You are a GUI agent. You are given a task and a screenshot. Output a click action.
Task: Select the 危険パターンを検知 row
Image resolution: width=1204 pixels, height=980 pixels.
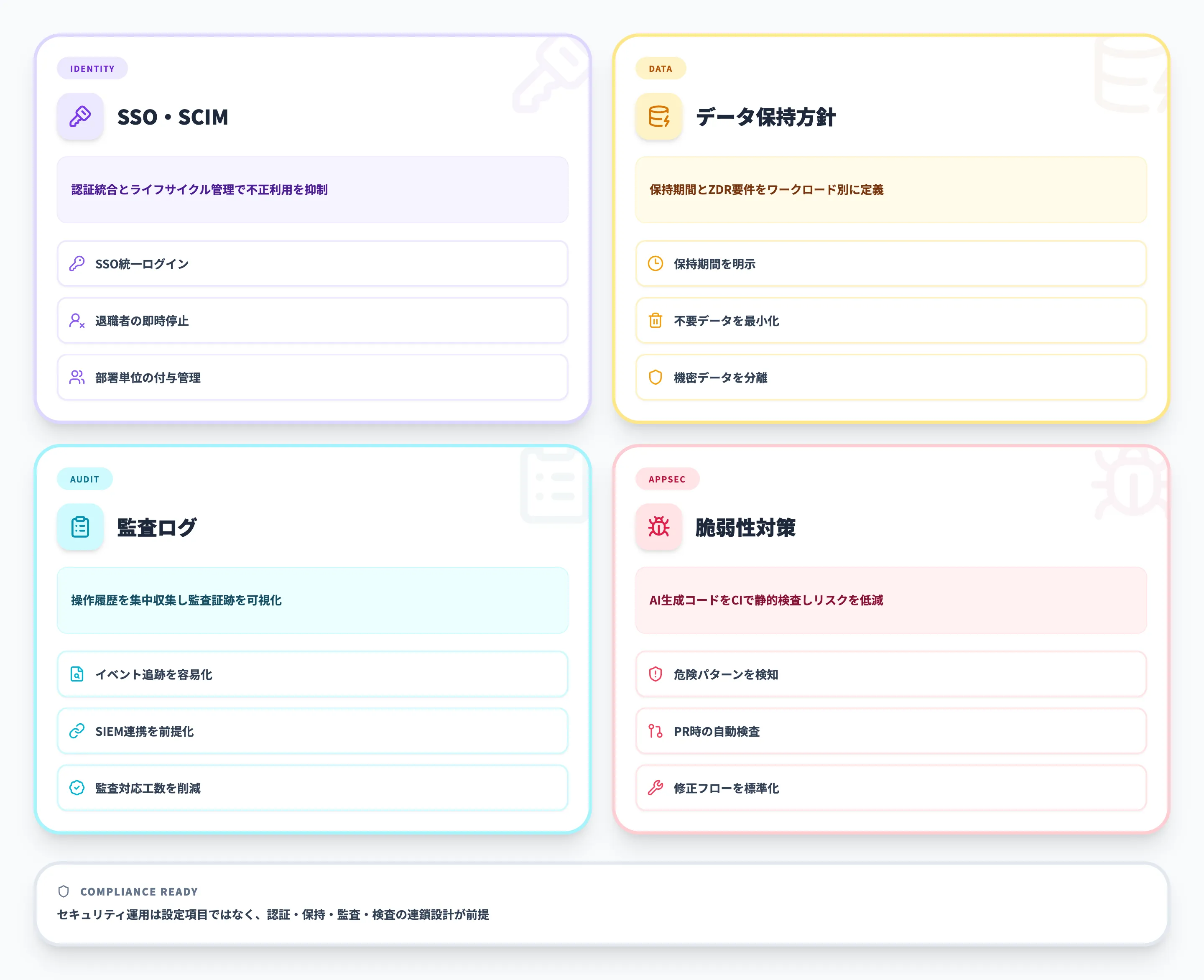click(x=890, y=674)
